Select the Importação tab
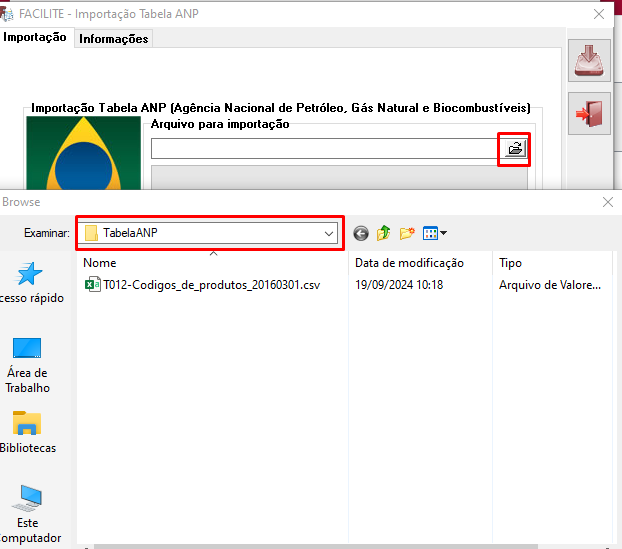 click(35, 37)
